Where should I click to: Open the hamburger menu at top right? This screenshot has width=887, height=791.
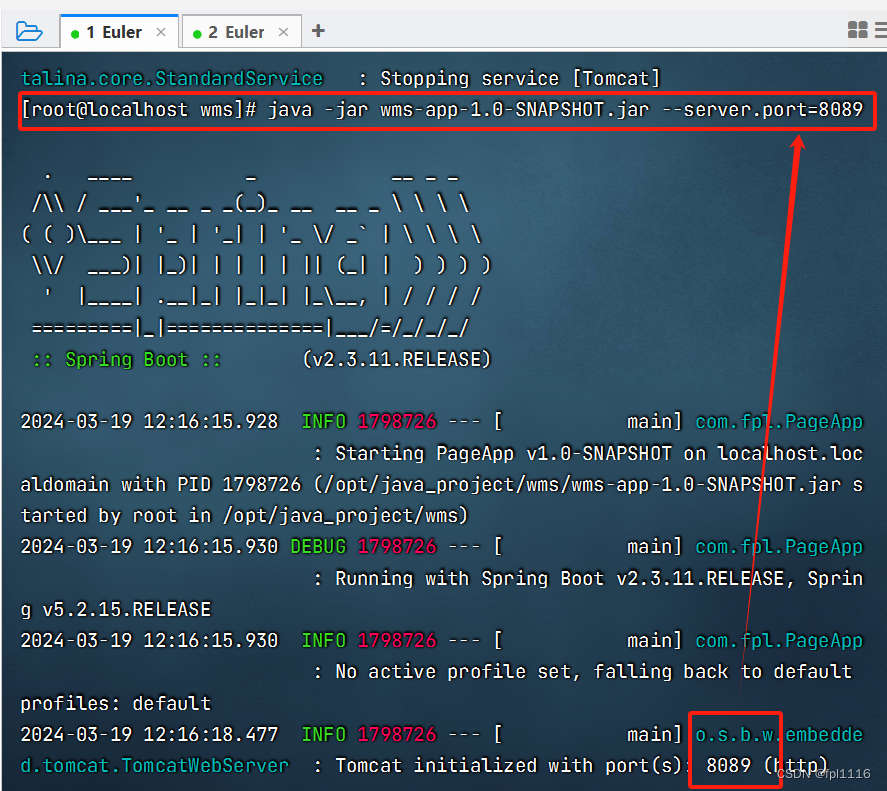881,30
